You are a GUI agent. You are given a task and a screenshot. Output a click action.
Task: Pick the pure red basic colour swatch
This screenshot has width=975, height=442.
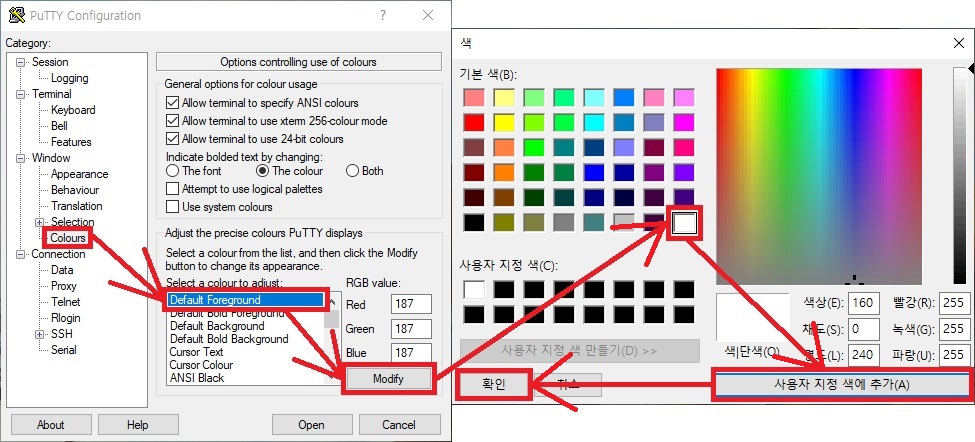coord(474,122)
